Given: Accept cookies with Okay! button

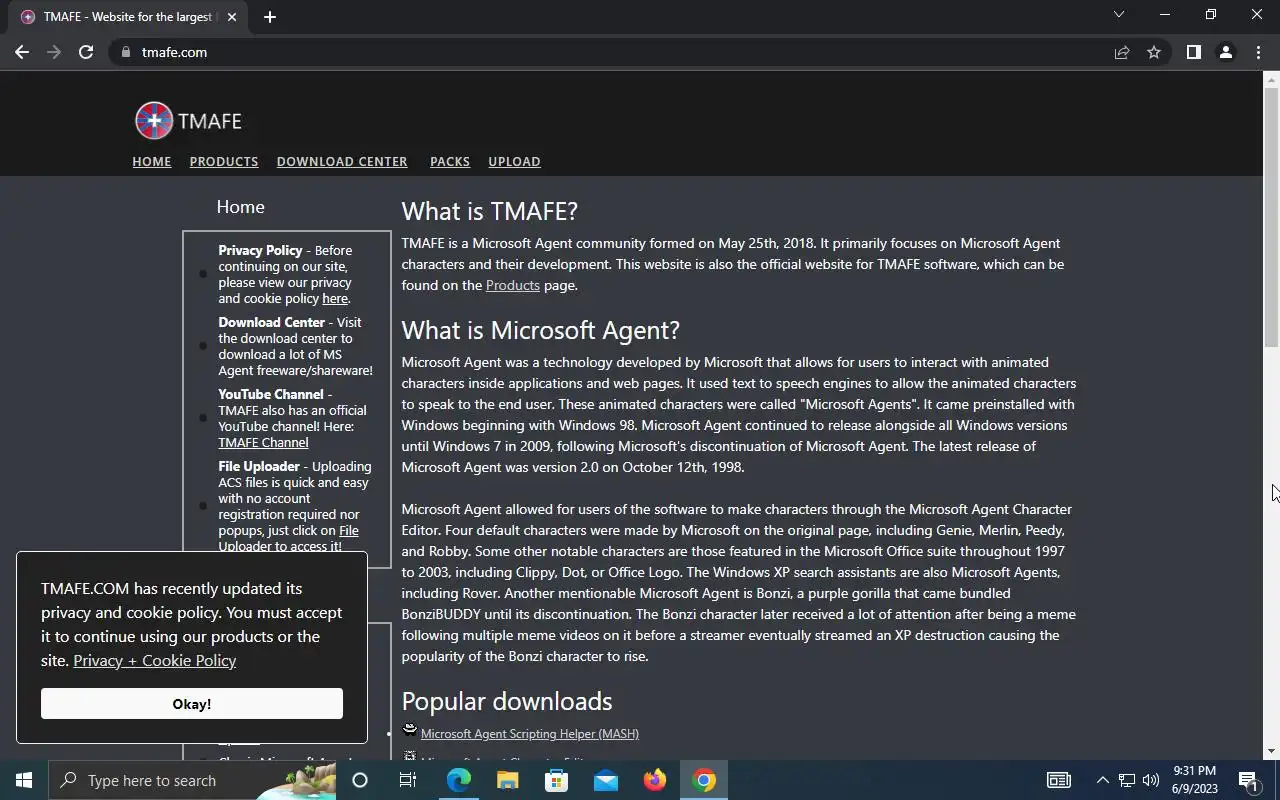Looking at the screenshot, I should coord(192,704).
